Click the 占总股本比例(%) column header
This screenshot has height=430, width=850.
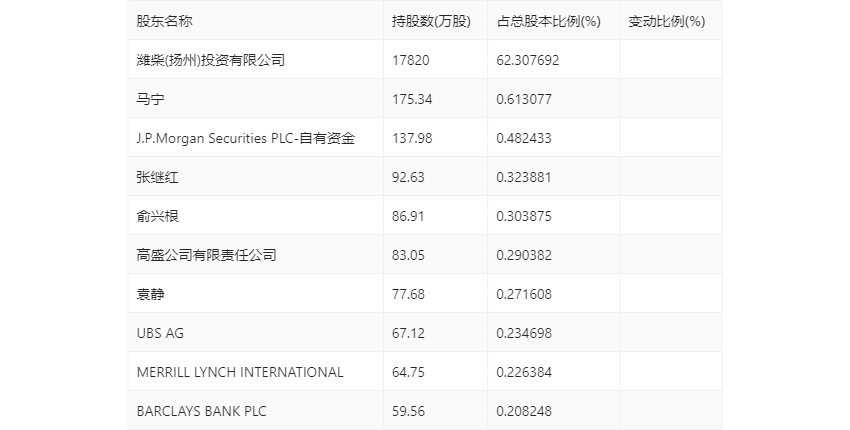549,21
